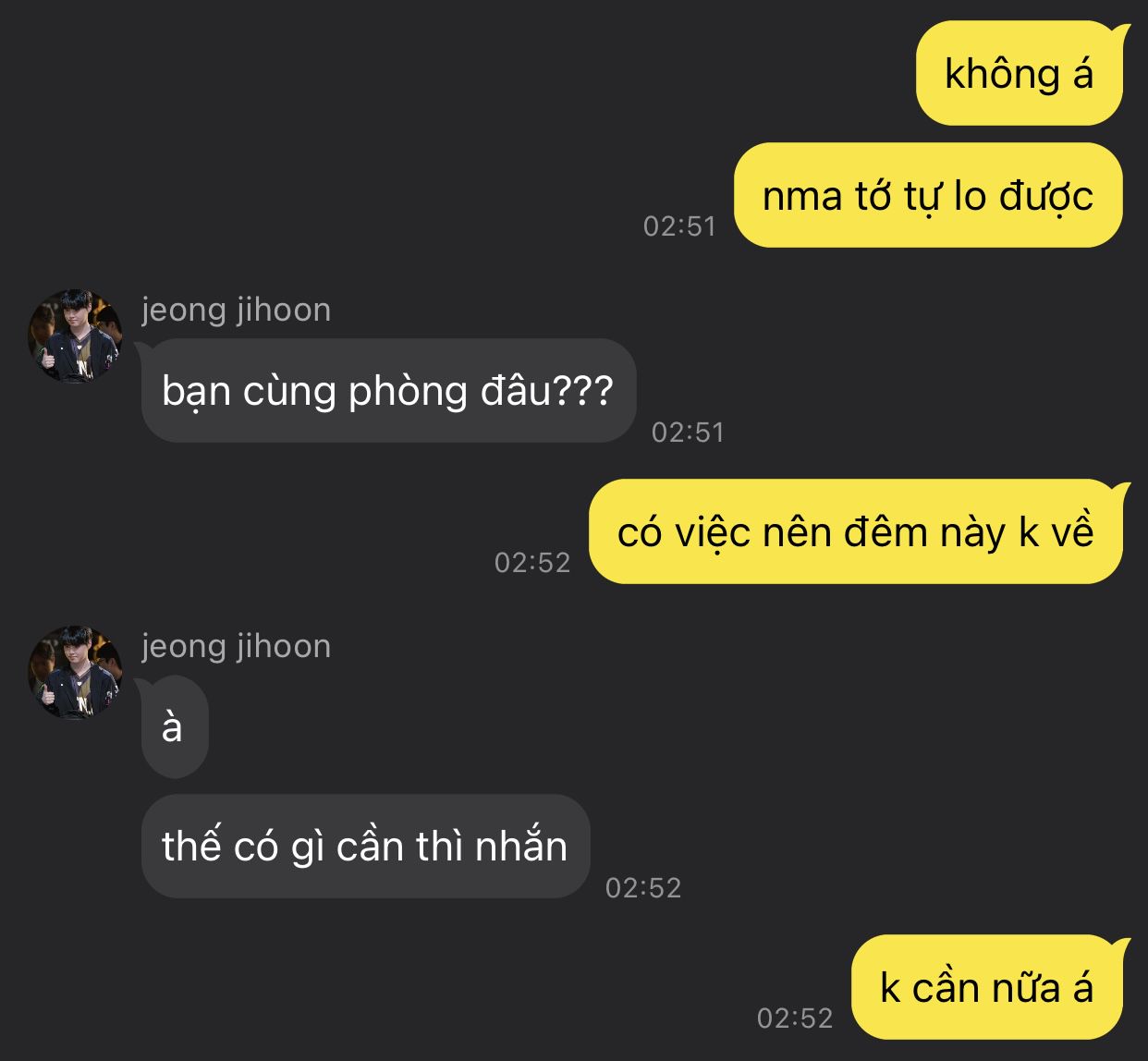Select the 'có việc nên đêm này k về' bubble
Image resolution: width=1148 pixels, height=1061 pixels.
coord(856,532)
